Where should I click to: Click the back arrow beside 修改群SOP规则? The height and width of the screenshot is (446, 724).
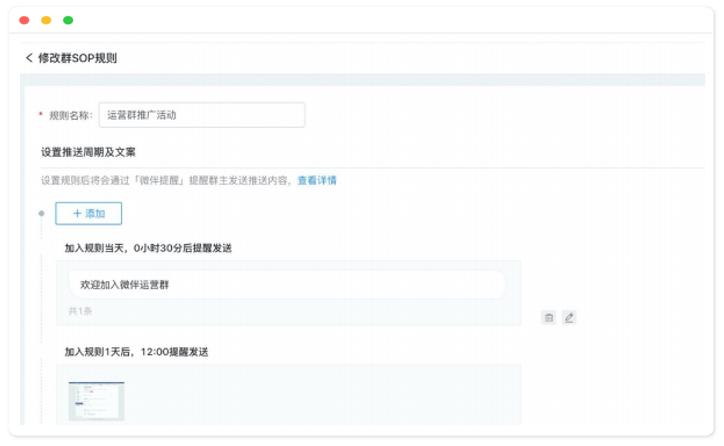pos(29,58)
